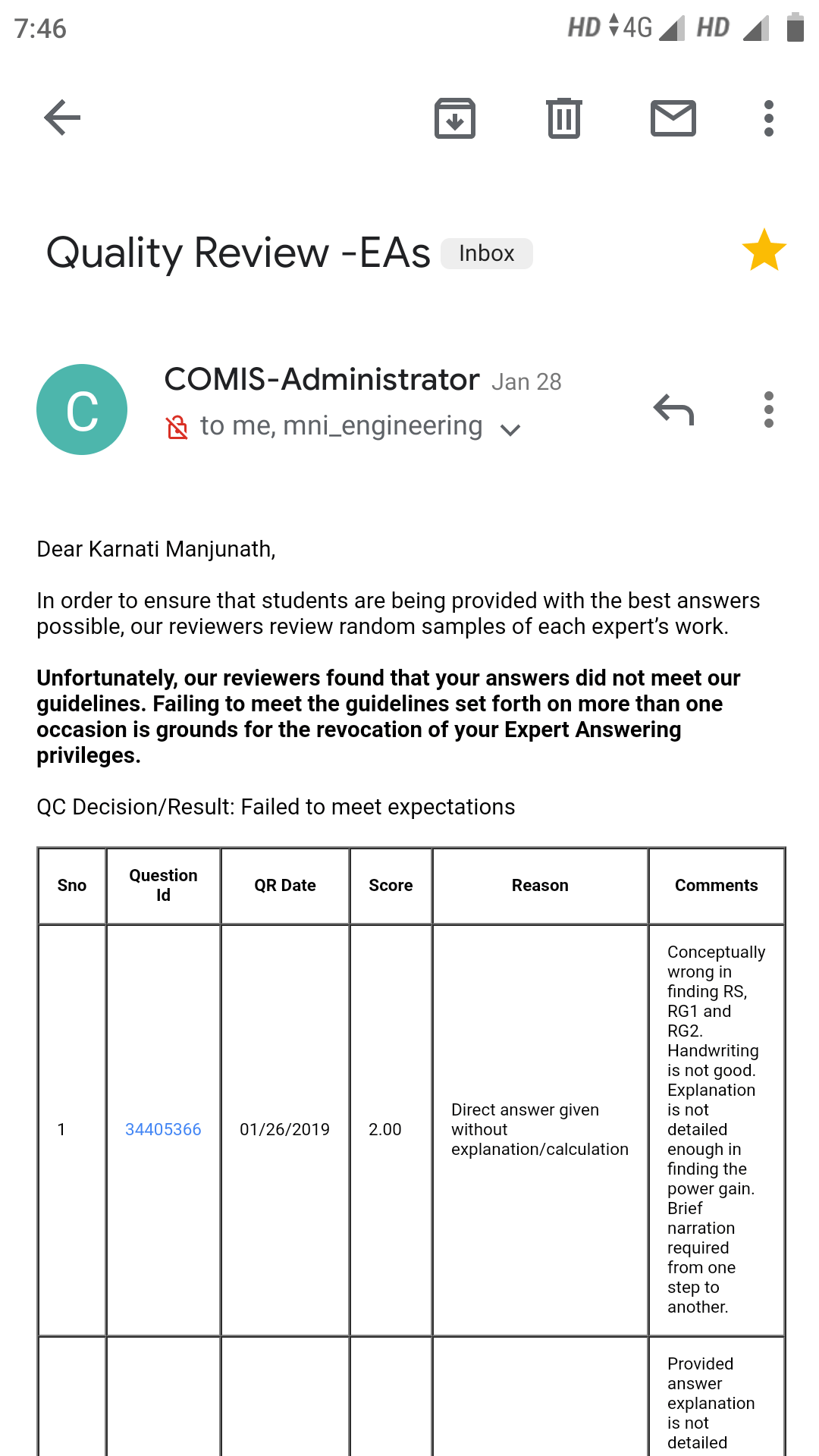The height and width of the screenshot is (1456, 819).
Task: Tap the Jan 28 date label
Action: coord(526,381)
